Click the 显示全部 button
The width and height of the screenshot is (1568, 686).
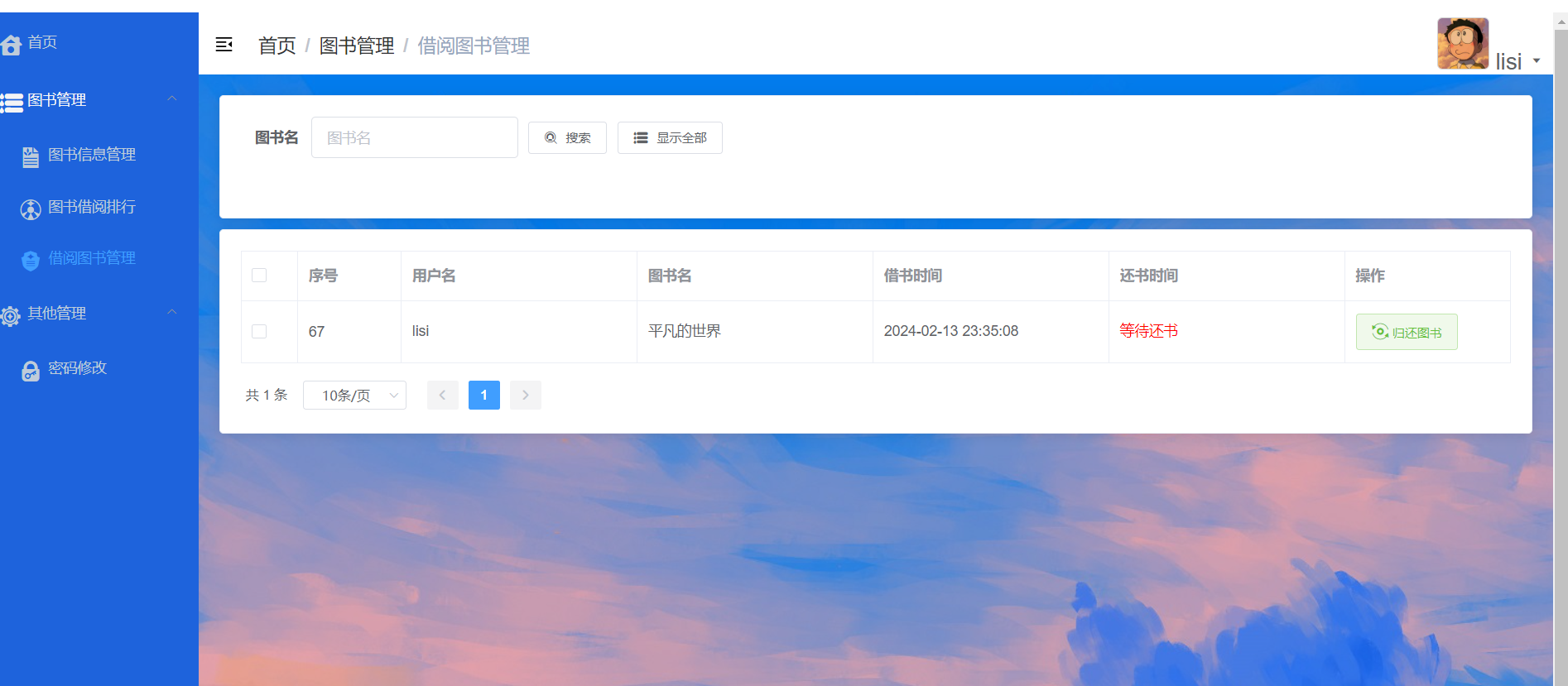(670, 138)
